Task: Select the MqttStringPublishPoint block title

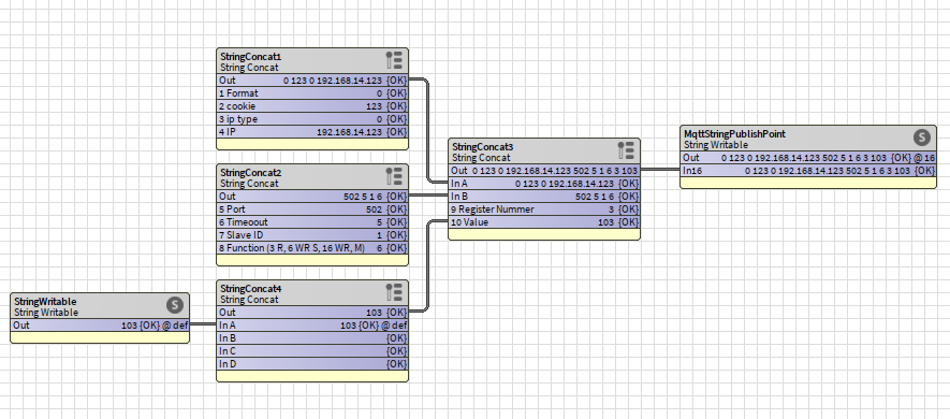Action: 734,134
